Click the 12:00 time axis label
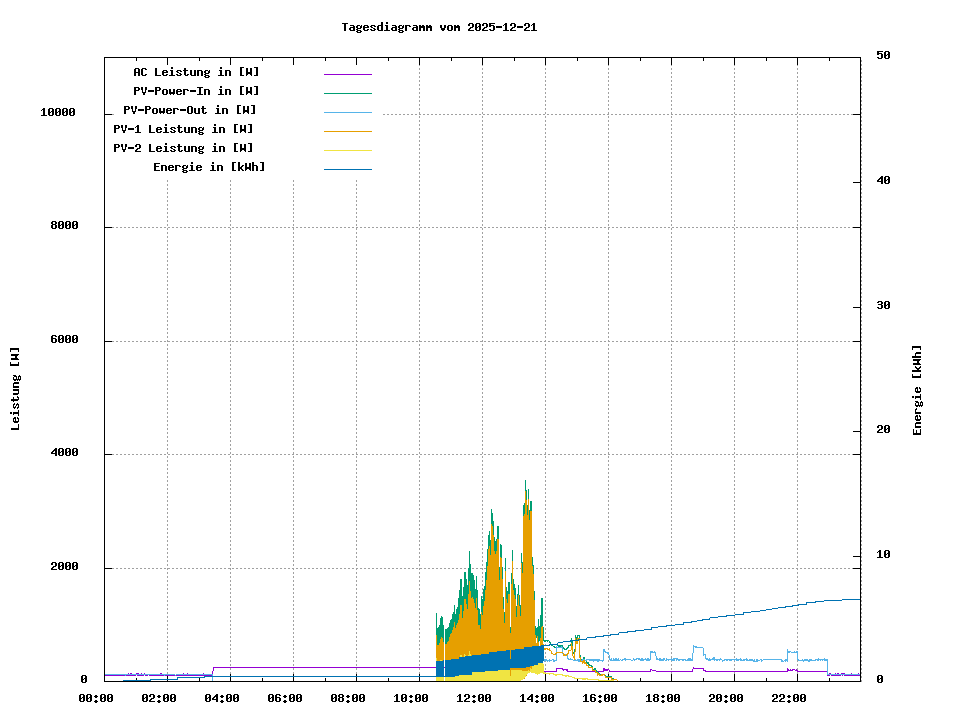Image resolution: width=960 pixels, height=720 pixels. [474, 698]
